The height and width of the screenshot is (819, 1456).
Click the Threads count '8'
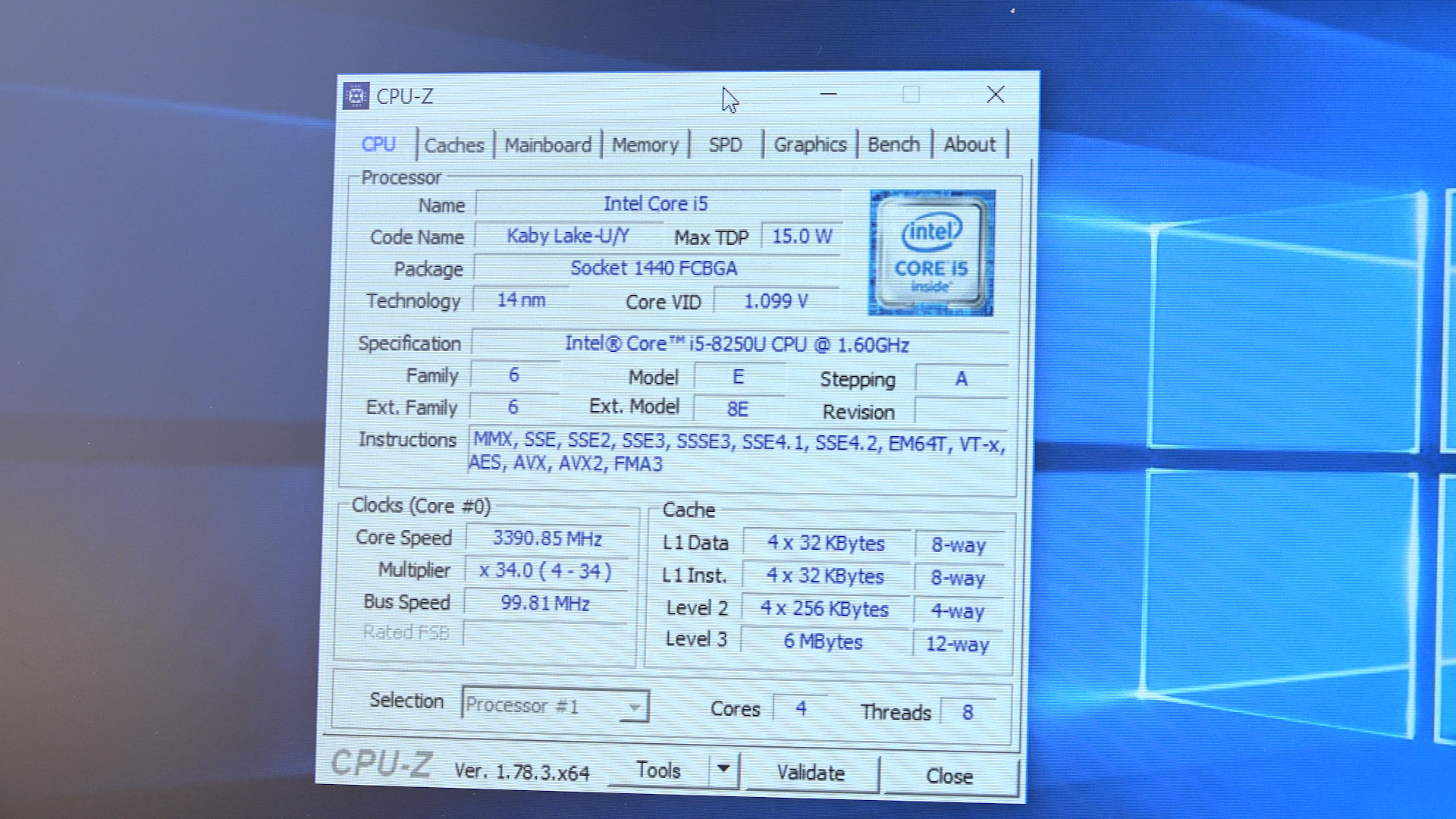click(968, 712)
